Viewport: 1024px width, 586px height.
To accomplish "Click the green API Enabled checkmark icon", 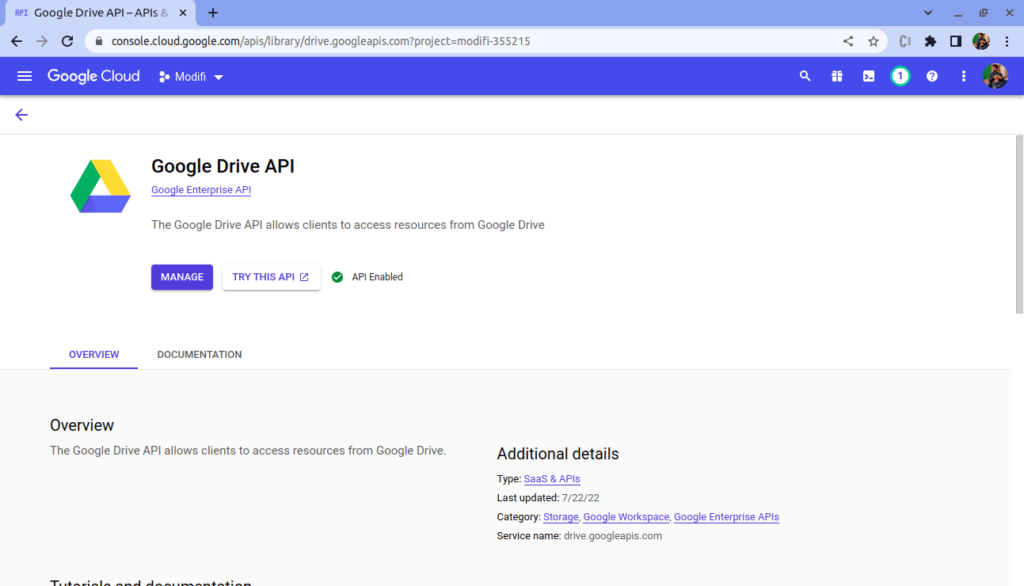I will [x=337, y=277].
